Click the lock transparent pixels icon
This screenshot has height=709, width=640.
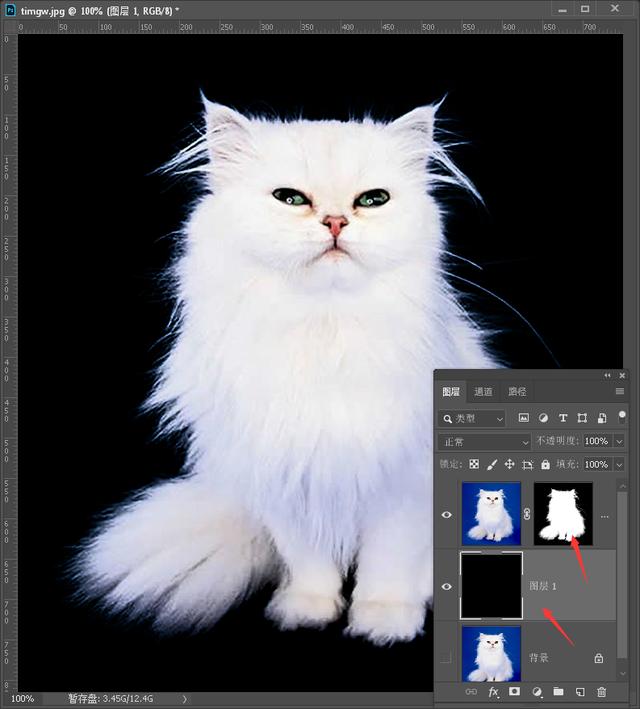tap(474, 465)
